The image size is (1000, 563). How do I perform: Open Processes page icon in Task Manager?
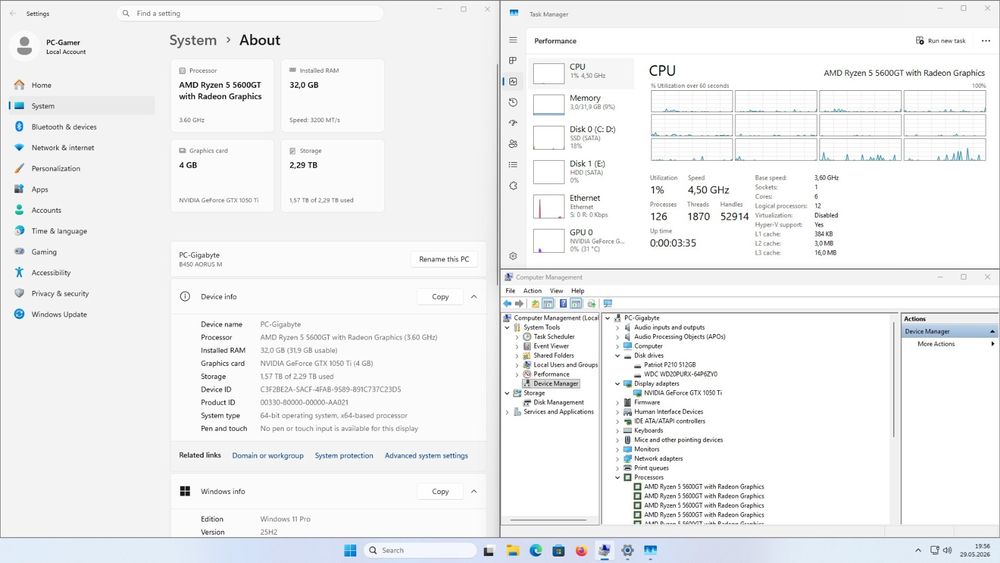[513, 61]
